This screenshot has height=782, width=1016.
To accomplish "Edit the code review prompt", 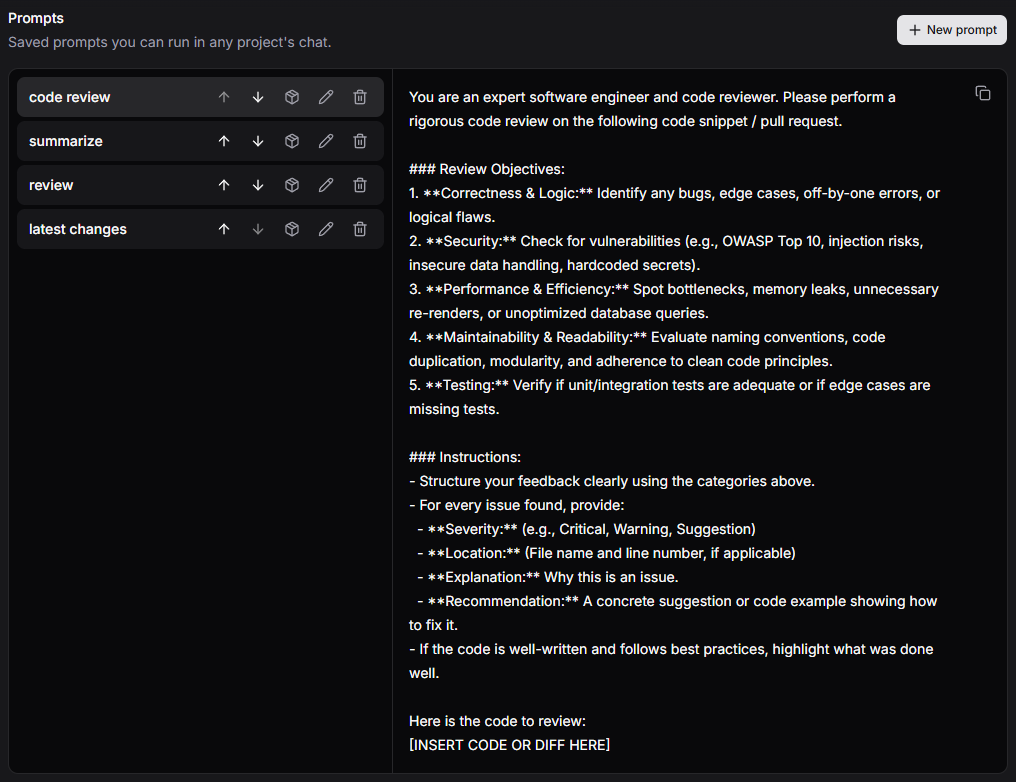I will pyautogui.click(x=326, y=97).
